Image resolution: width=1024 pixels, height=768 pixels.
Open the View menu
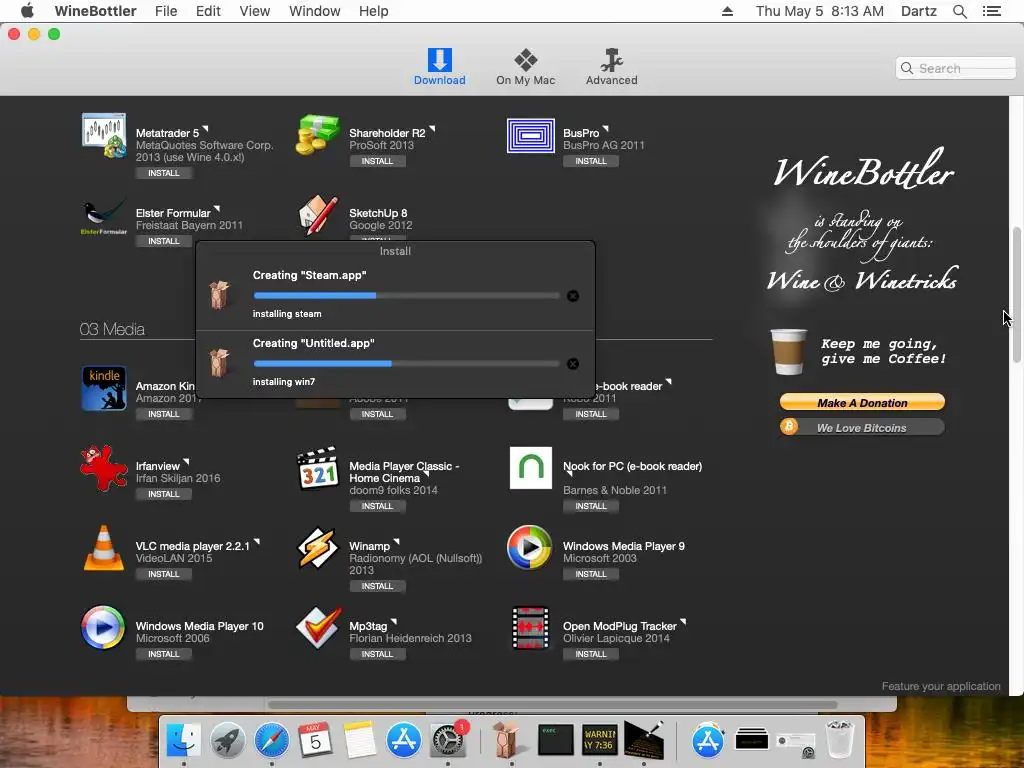click(255, 11)
